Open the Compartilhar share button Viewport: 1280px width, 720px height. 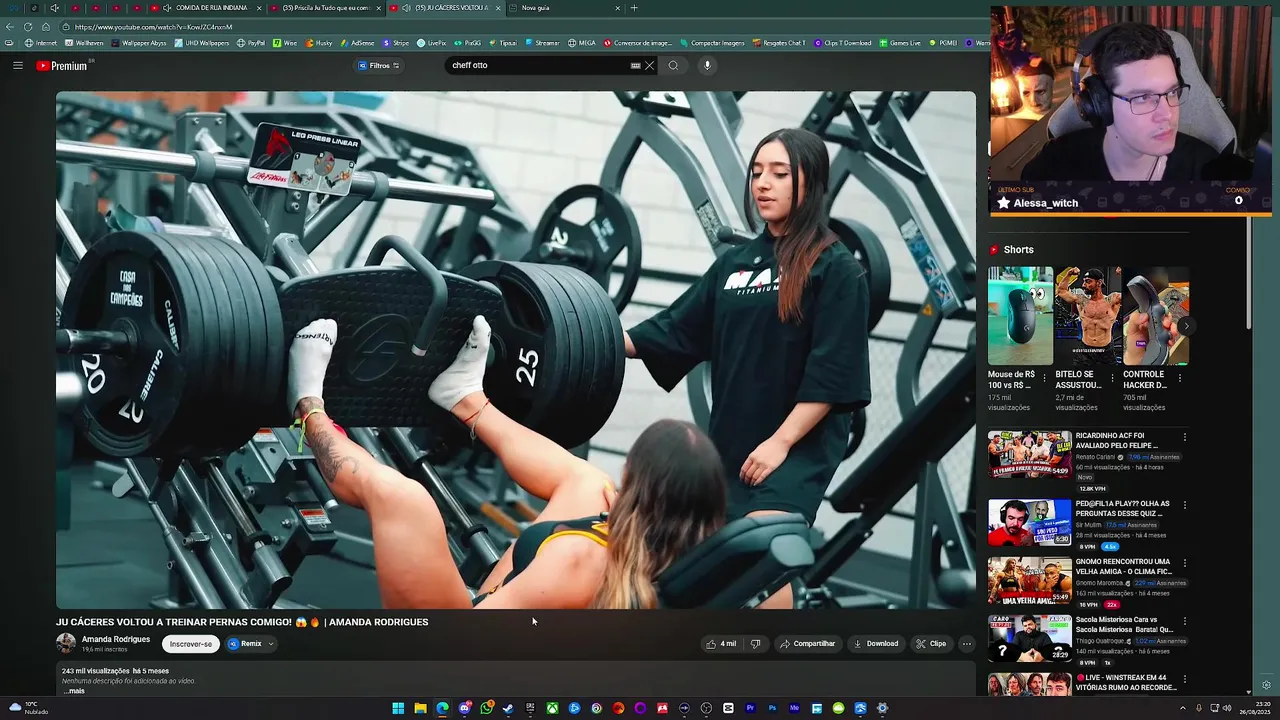[x=808, y=644]
